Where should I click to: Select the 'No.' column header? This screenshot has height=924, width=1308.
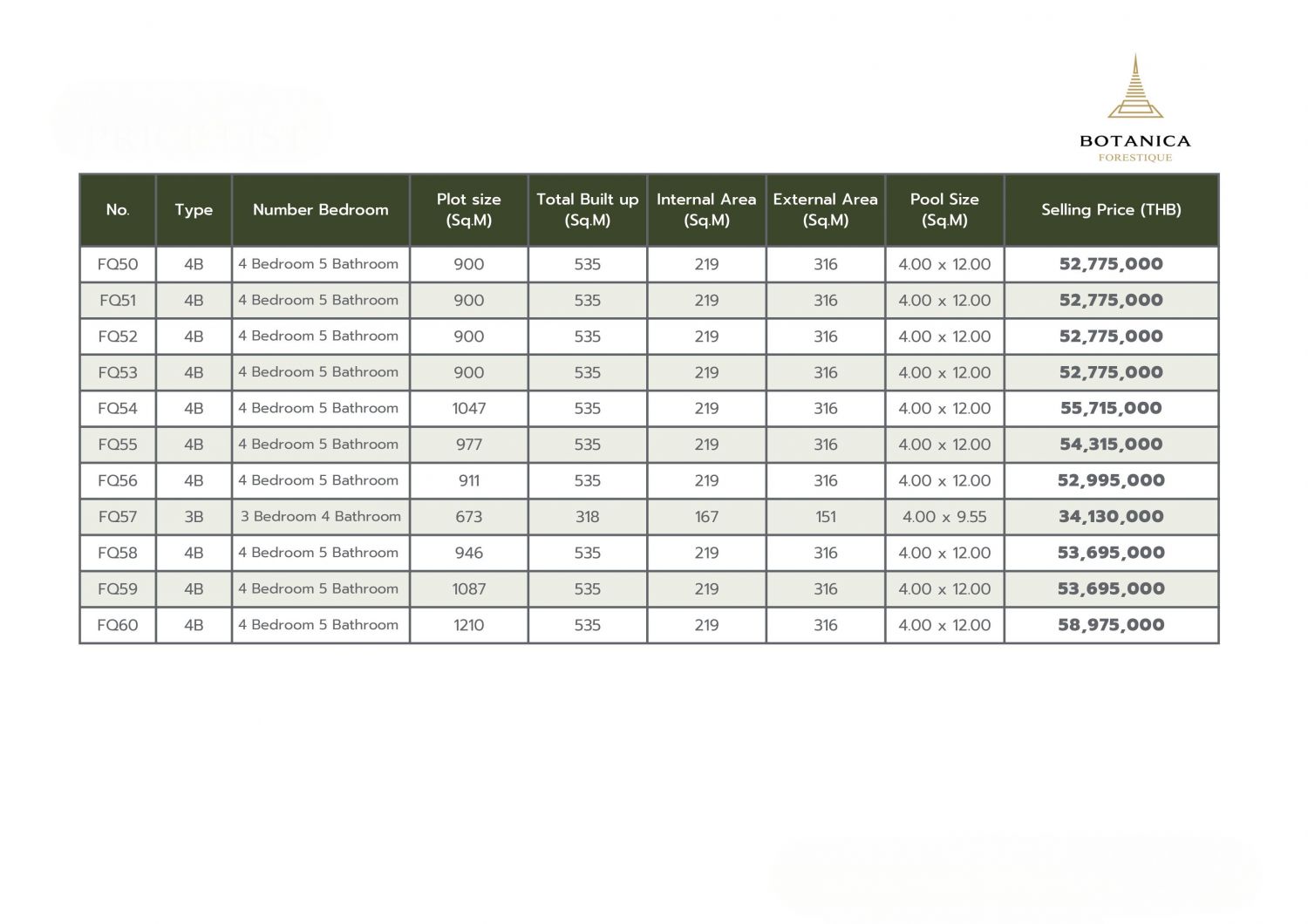[x=118, y=210]
